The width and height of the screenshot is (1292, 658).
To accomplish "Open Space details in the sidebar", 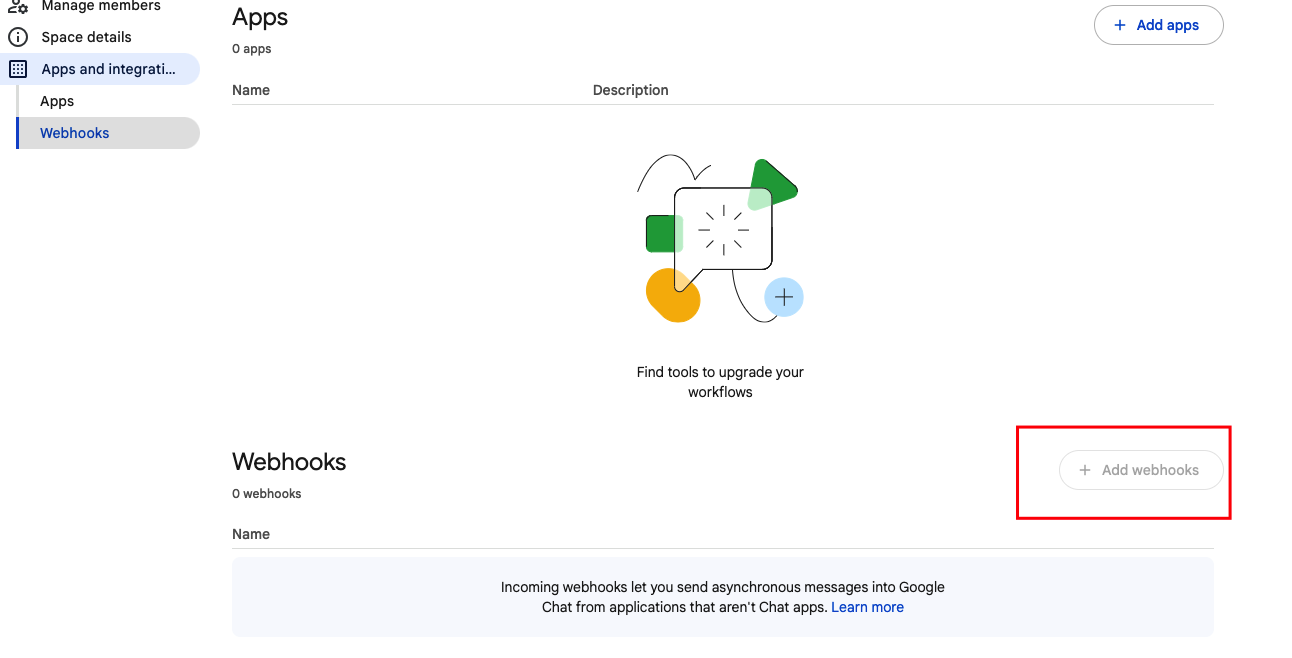I will (x=86, y=37).
